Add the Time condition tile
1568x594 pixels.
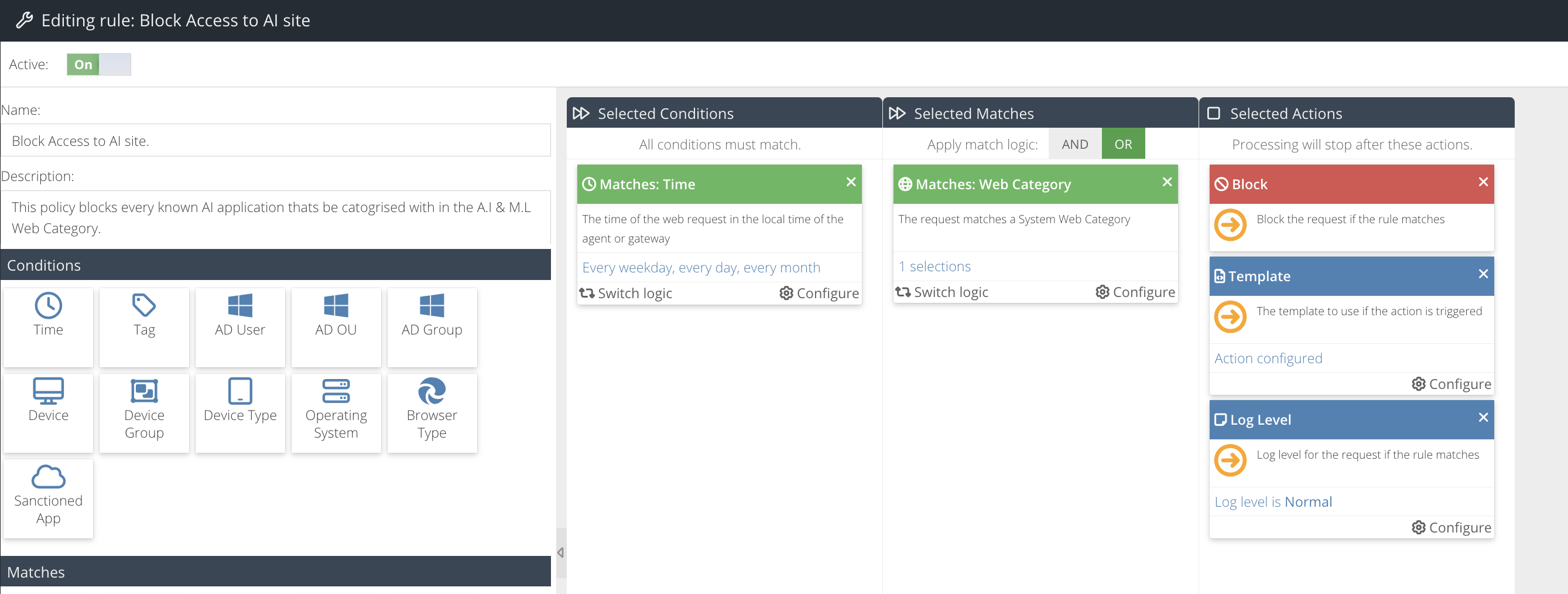point(48,327)
